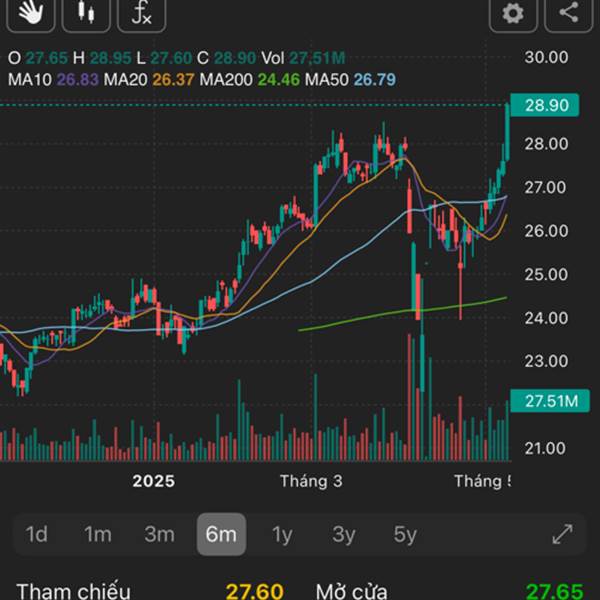The image size is (600, 600).
Task: Switch to the 1y timeframe
Action: point(282,535)
